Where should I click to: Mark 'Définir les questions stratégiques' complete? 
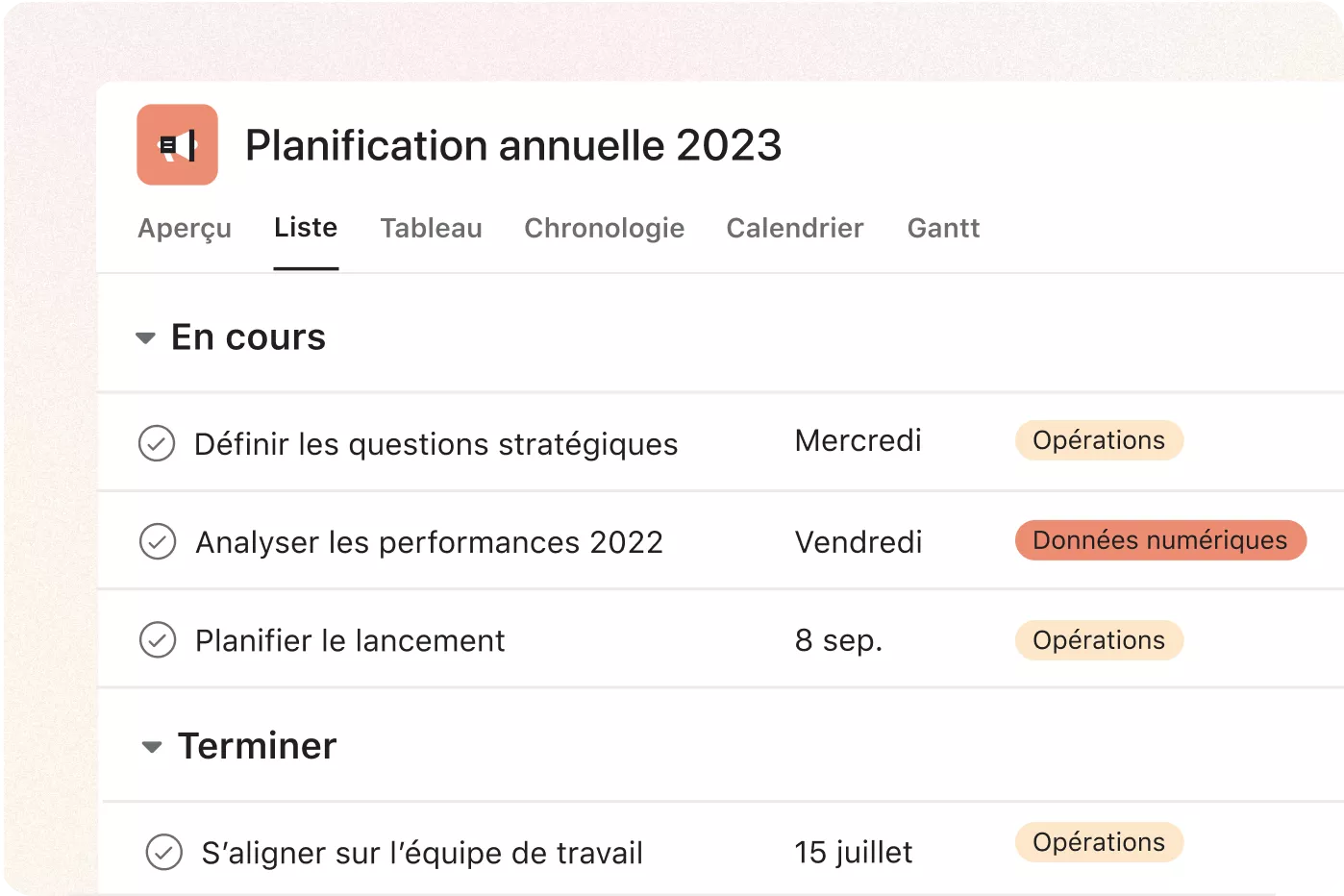point(157,443)
